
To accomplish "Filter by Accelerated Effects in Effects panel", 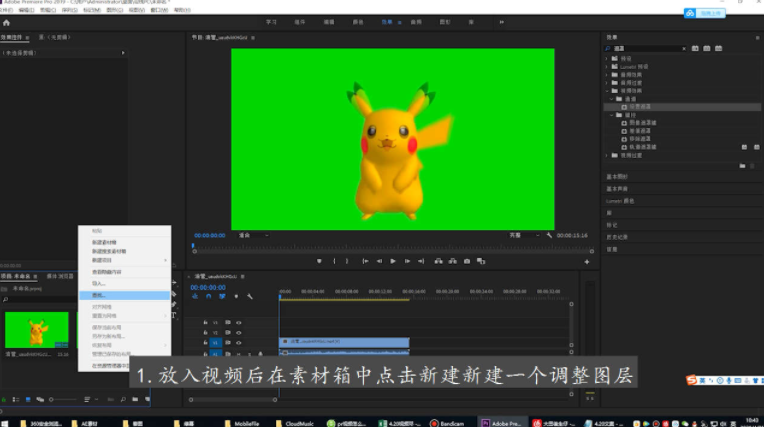I will pyautogui.click(x=695, y=48).
